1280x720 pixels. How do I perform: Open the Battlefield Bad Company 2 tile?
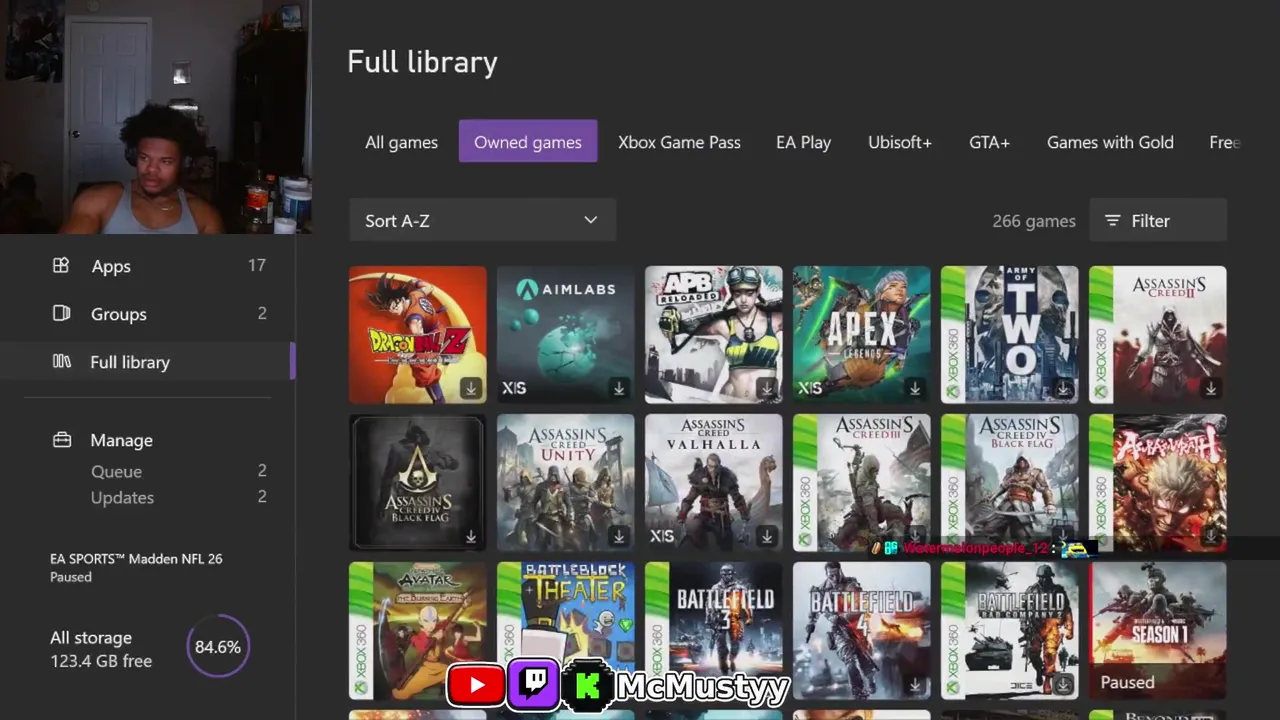click(1009, 630)
